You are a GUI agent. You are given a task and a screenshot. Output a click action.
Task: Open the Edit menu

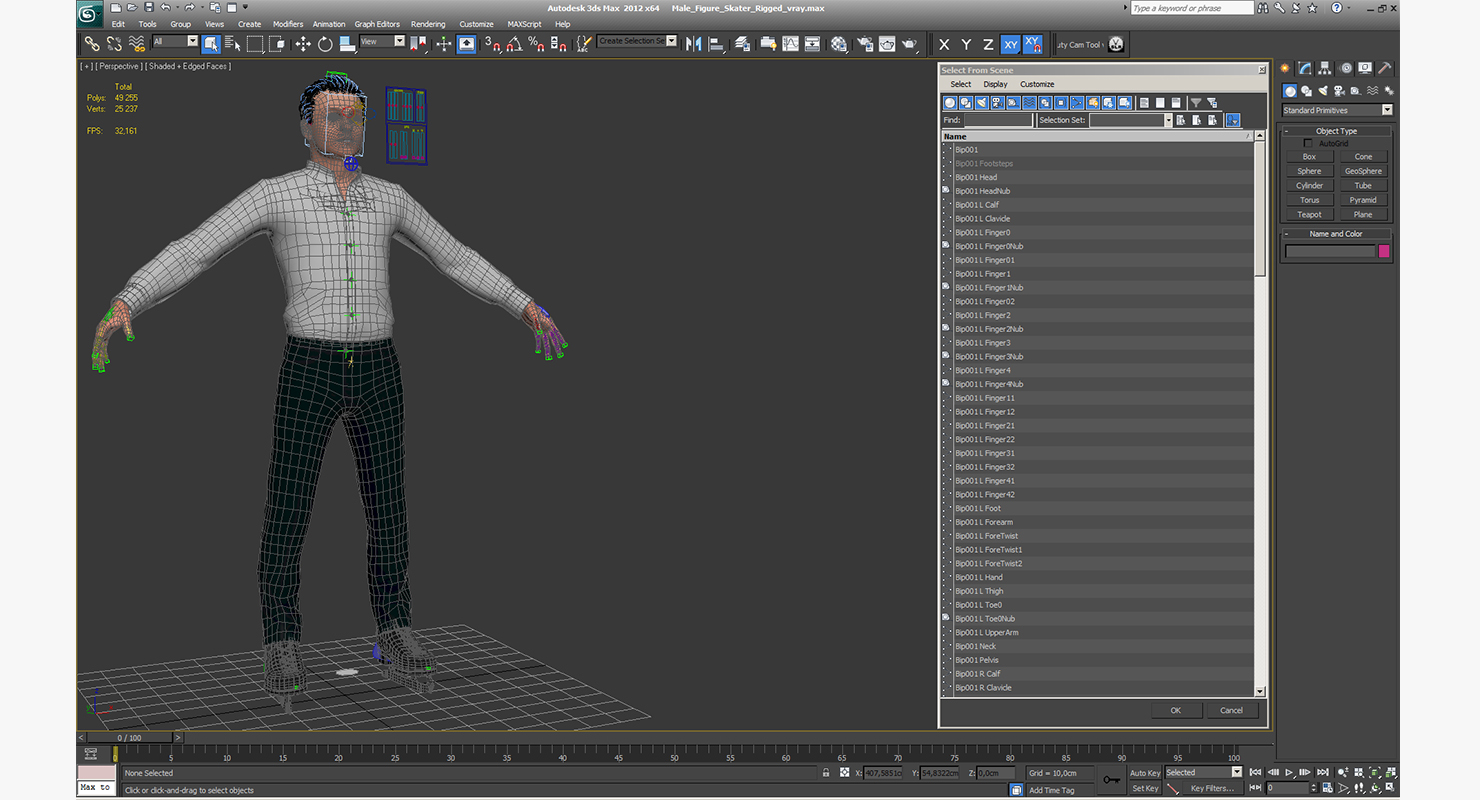pyautogui.click(x=118, y=24)
